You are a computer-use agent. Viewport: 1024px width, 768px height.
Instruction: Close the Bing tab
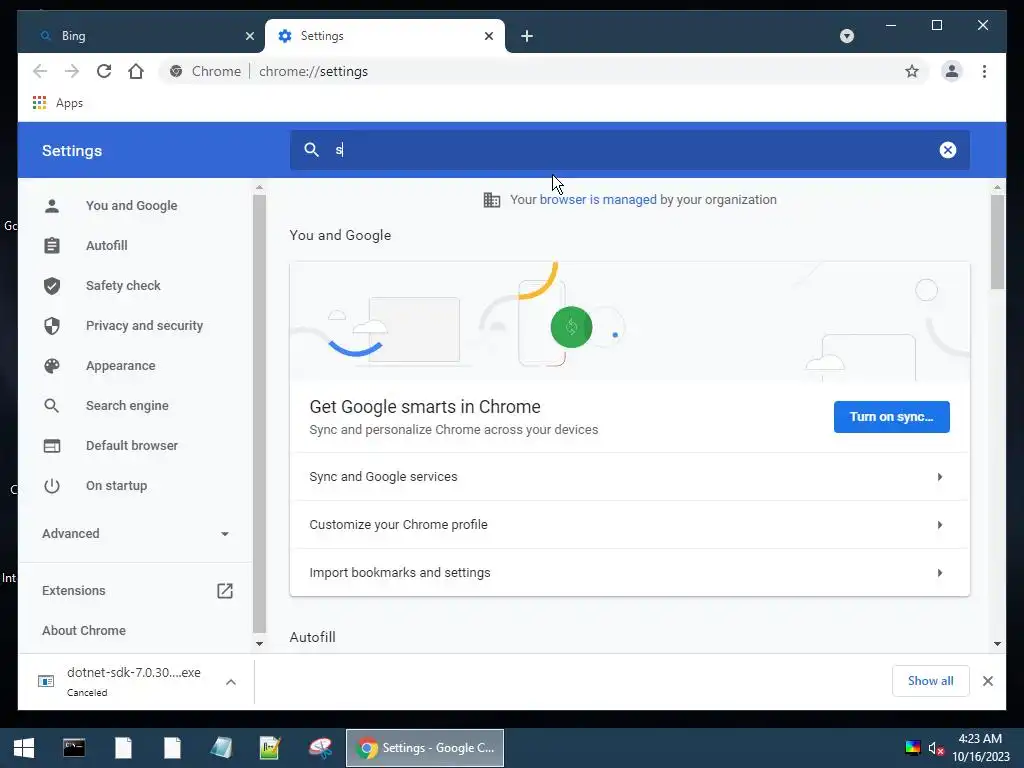(x=249, y=36)
